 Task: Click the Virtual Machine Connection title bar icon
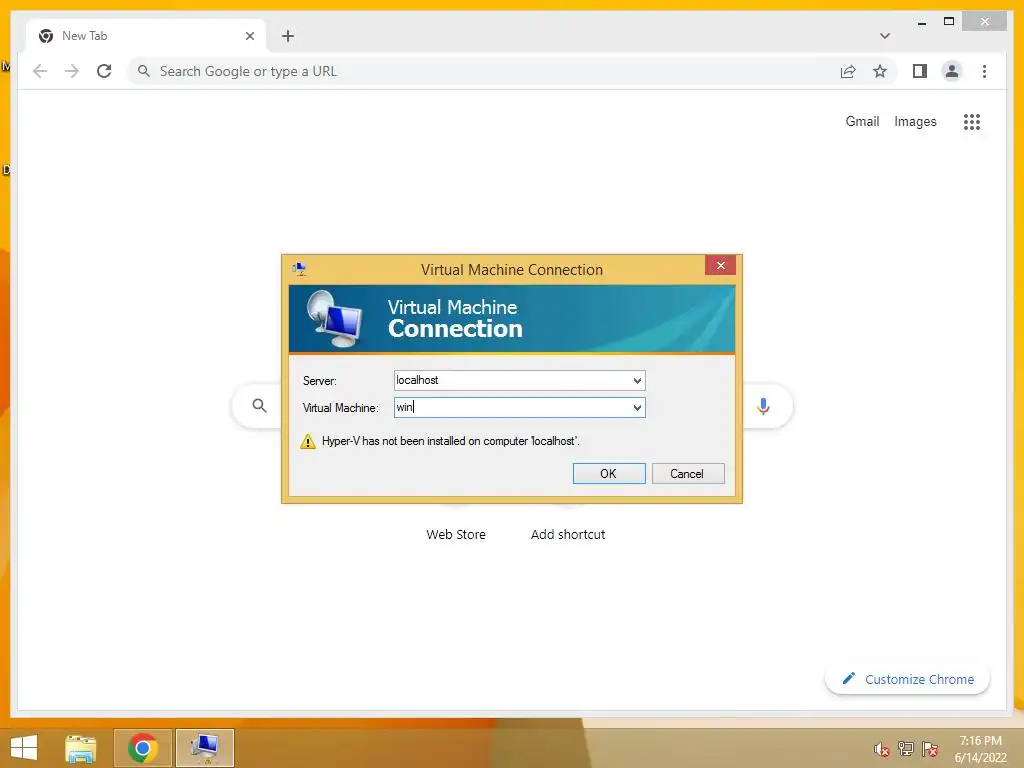point(300,268)
